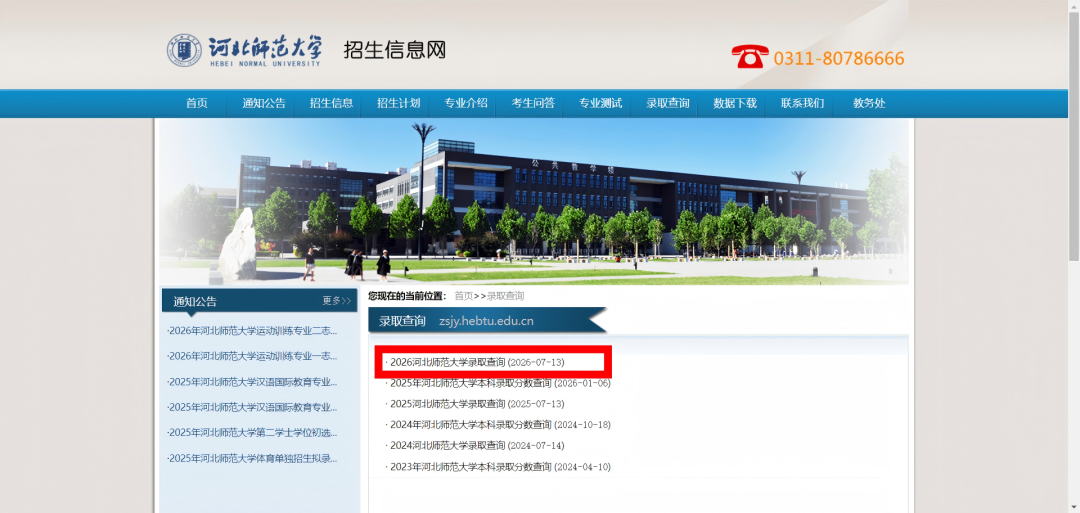This screenshot has width=1080, height=513.
Task: Open first 2025年河北师范大学汉语国际教育专业... notice
Action: [x=252, y=381]
